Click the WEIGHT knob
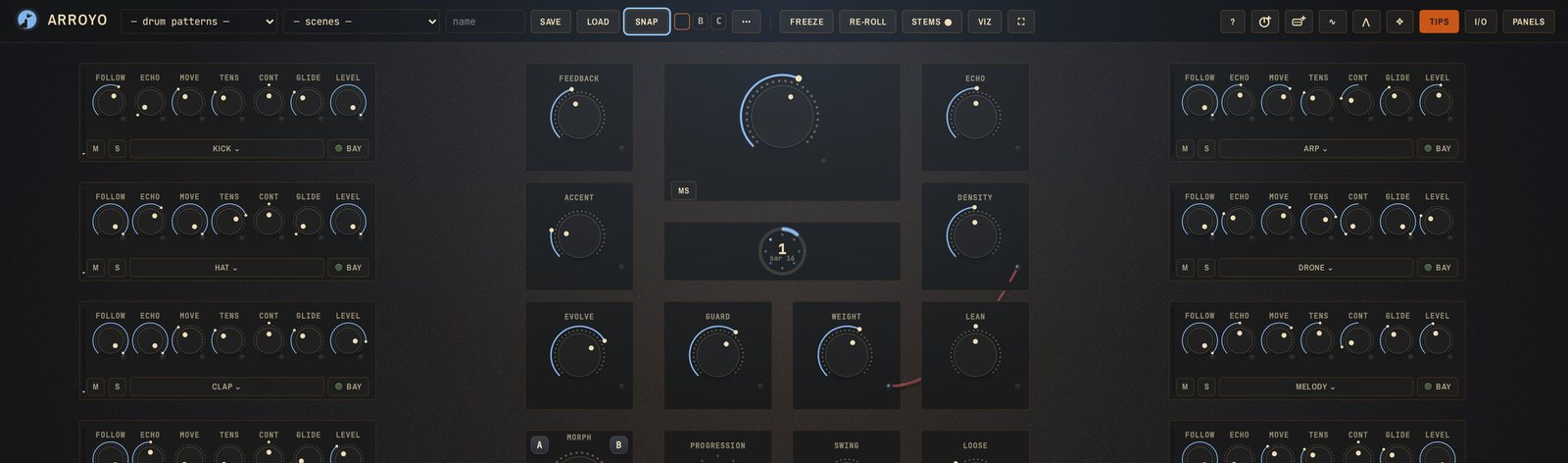 846,354
